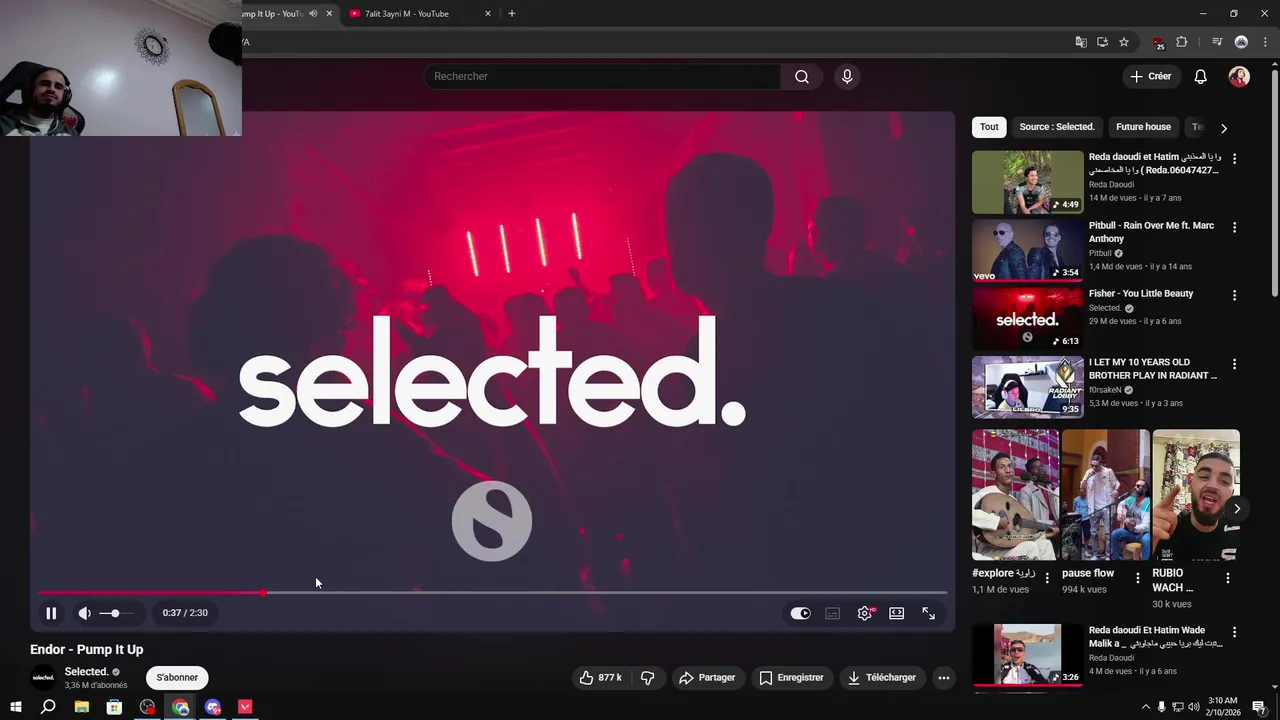This screenshot has width=1280, height=720.
Task: Share the video with Partager
Action: (x=707, y=678)
